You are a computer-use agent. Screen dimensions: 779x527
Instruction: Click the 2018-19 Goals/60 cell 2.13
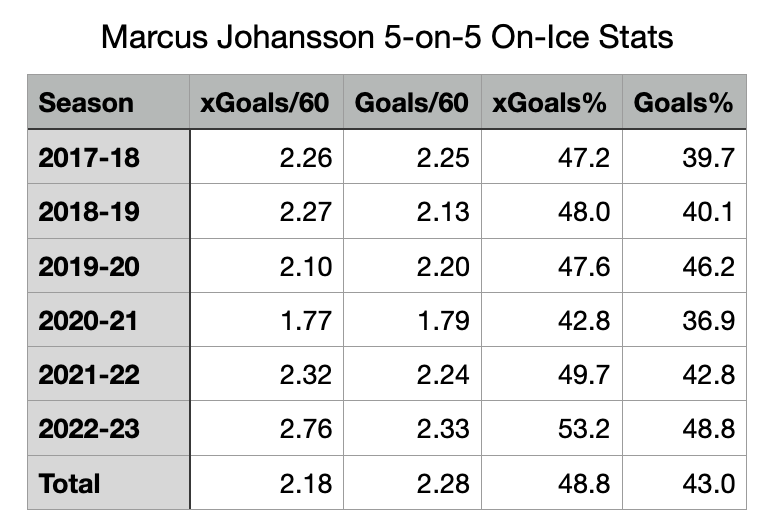click(x=441, y=212)
